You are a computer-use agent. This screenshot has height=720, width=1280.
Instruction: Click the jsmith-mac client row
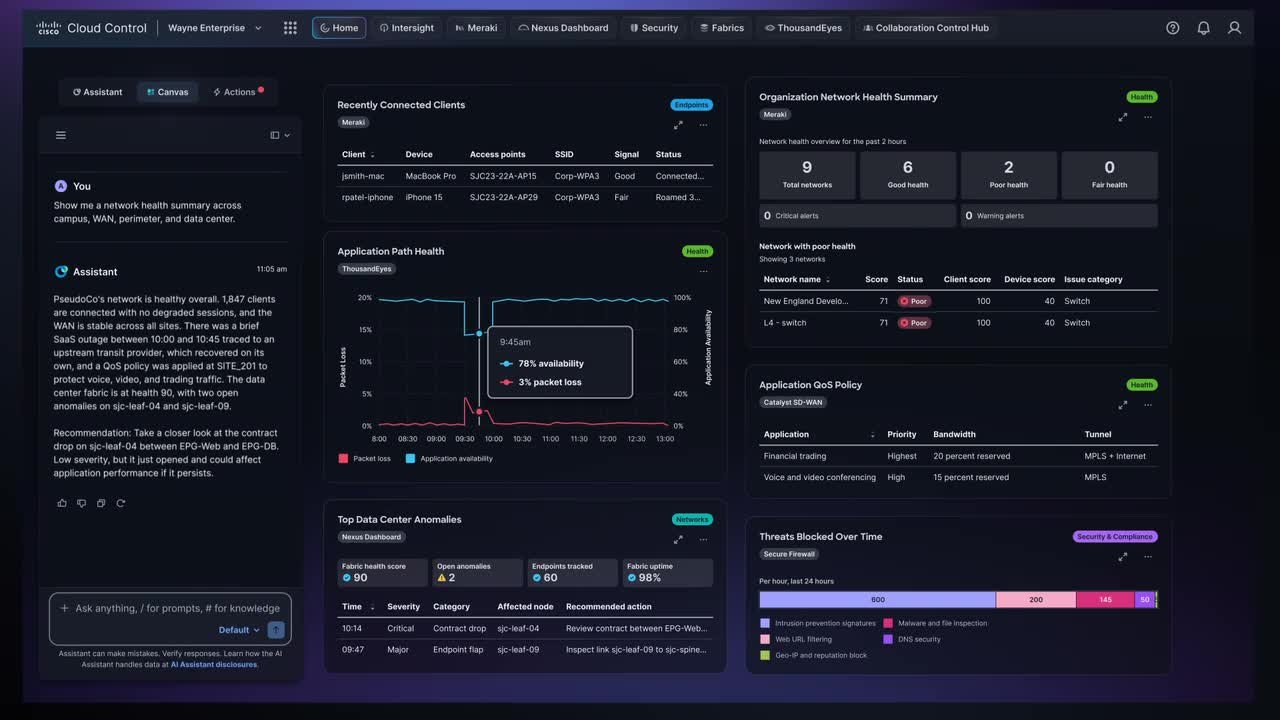[525, 176]
